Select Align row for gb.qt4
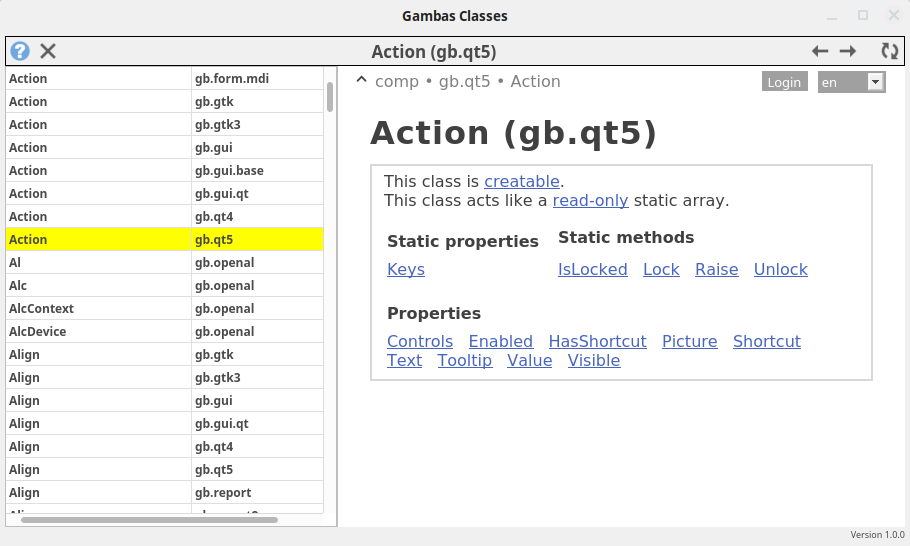Screen dimensions: 910x546 [165, 447]
